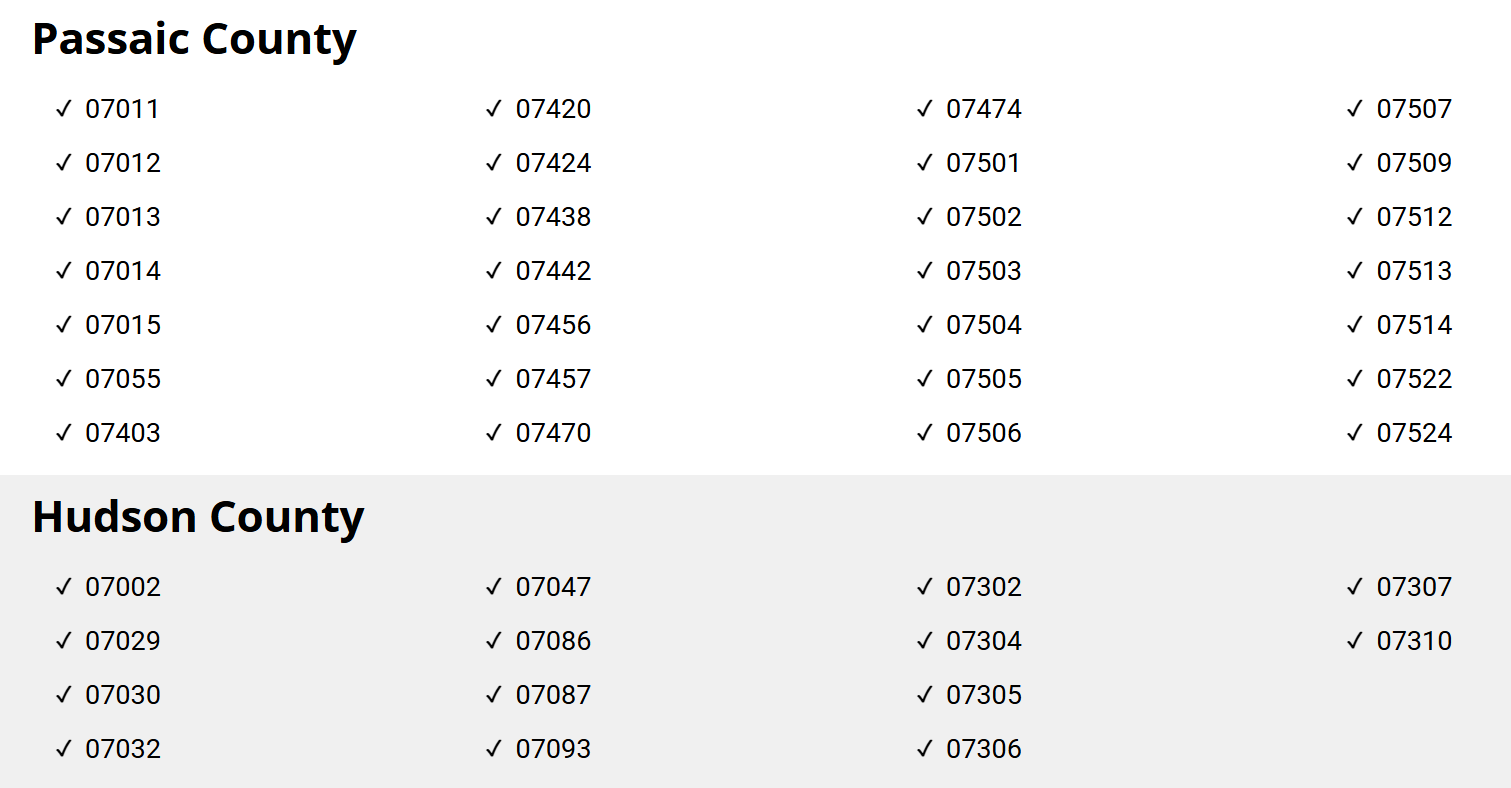Screen dimensions: 1511x788
Task: Click the checkmark beside 07002
Action: point(64,587)
